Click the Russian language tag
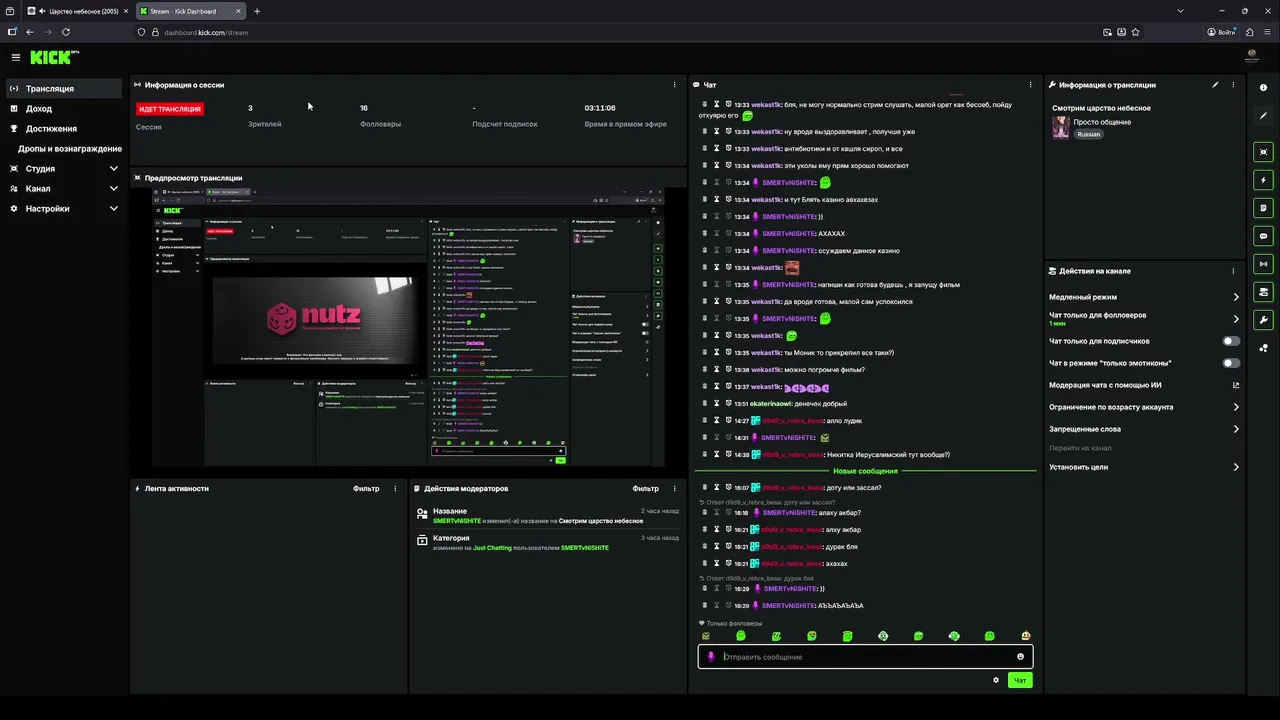This screenshot has width=1280, height=720. [x=1089, y=134]
